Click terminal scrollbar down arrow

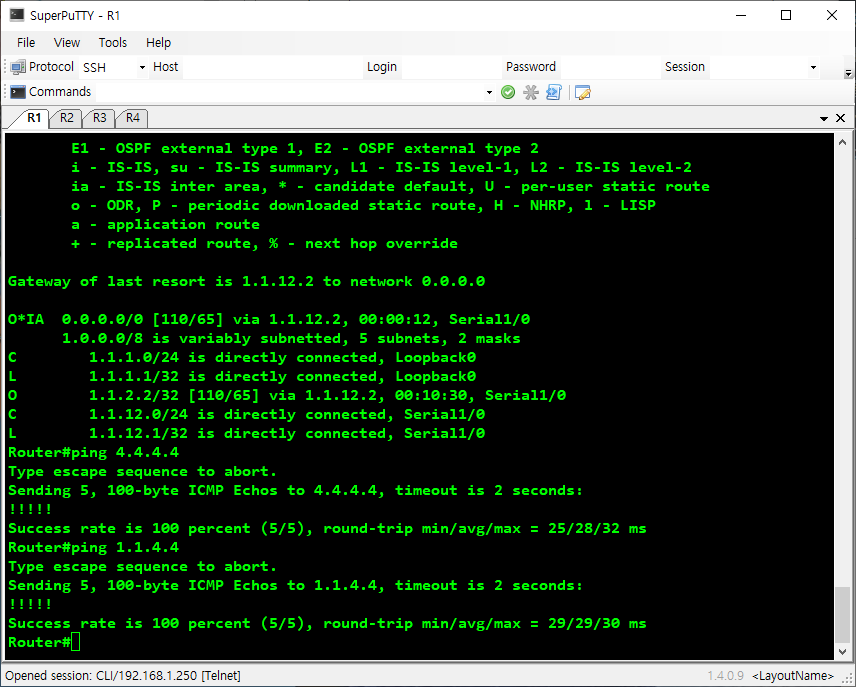point(842,652)
